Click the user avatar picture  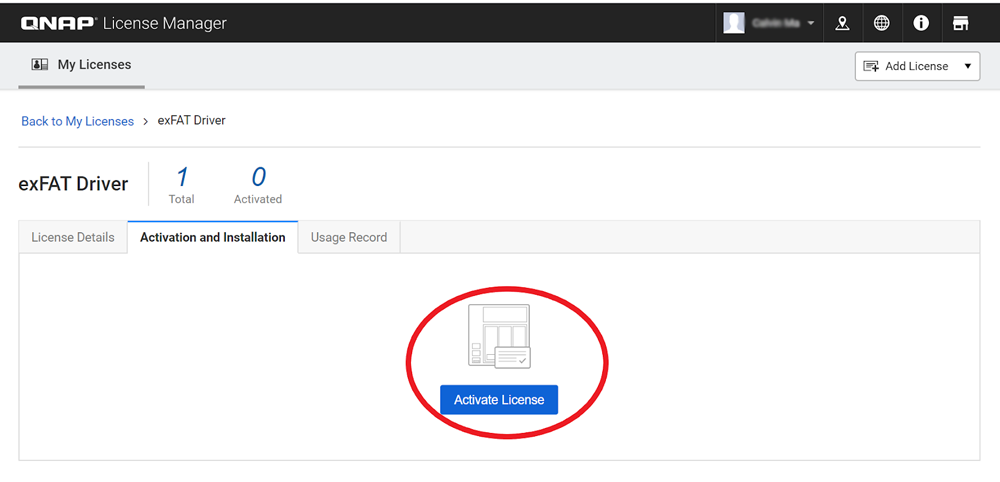(x=734, y=23)
